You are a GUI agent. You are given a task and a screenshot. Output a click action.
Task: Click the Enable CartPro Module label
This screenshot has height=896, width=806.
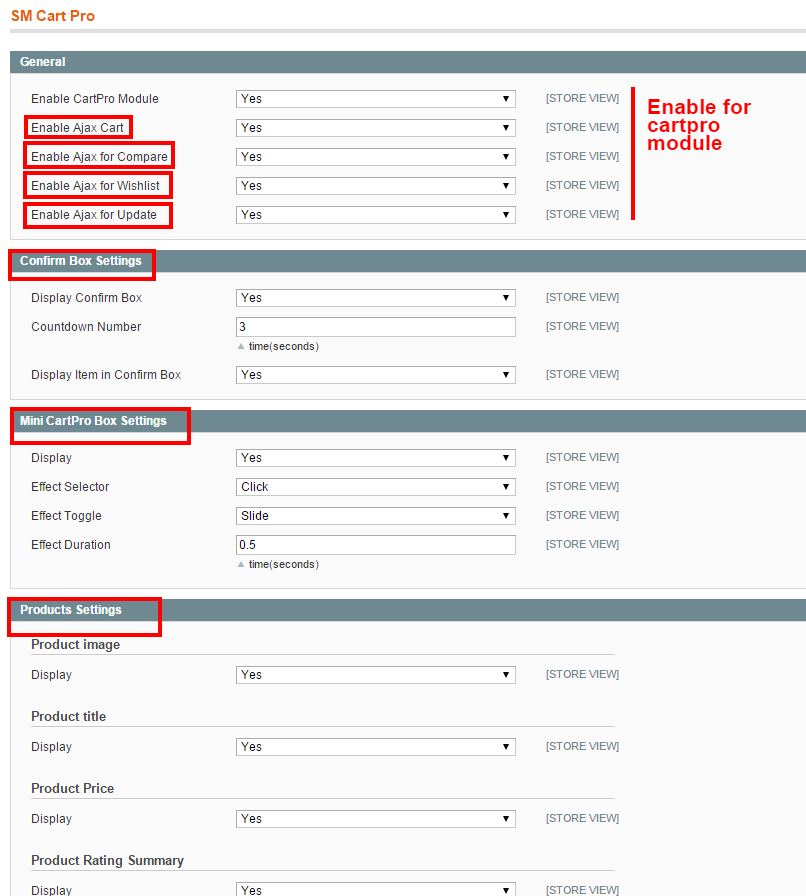(95, 99)
